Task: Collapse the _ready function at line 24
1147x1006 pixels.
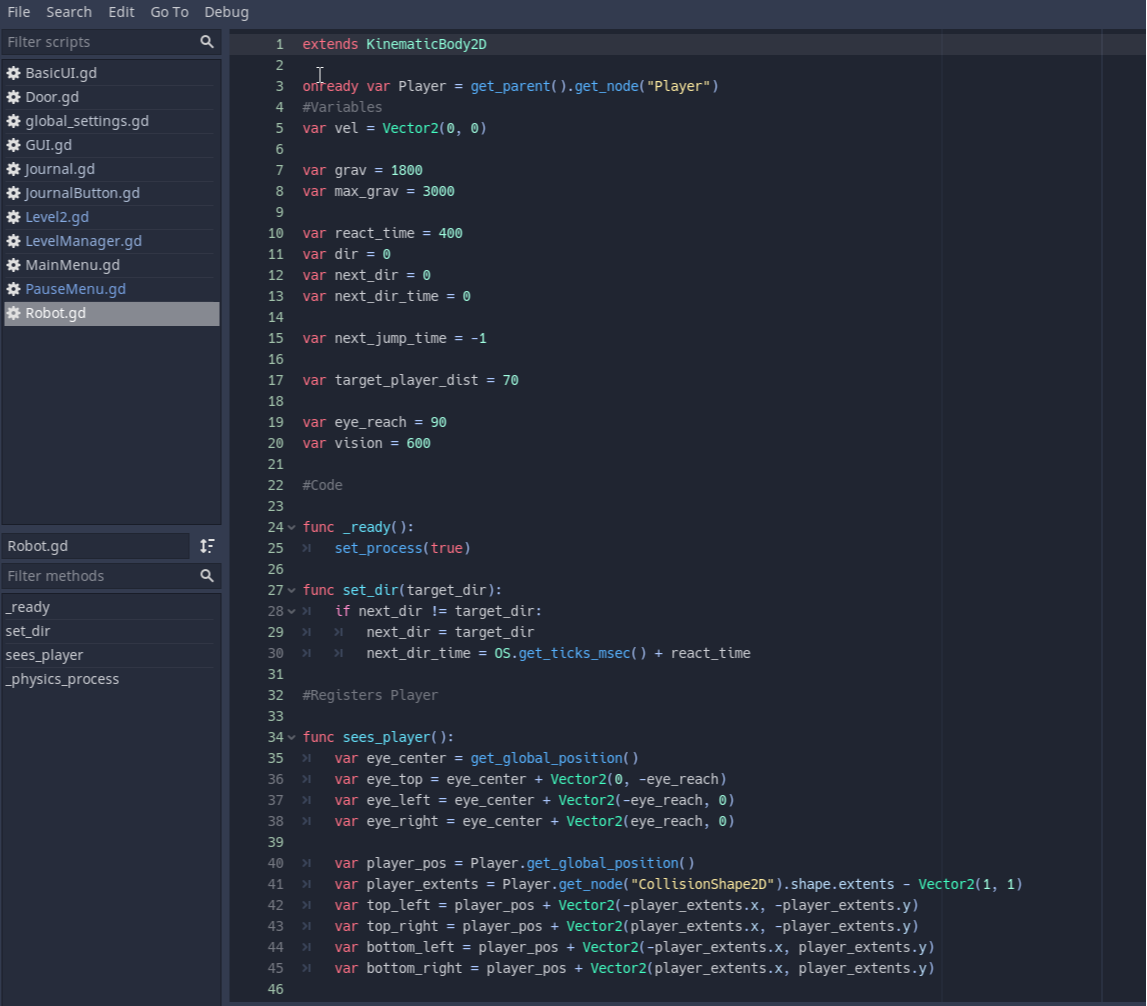Action: (x=291, y=526)
